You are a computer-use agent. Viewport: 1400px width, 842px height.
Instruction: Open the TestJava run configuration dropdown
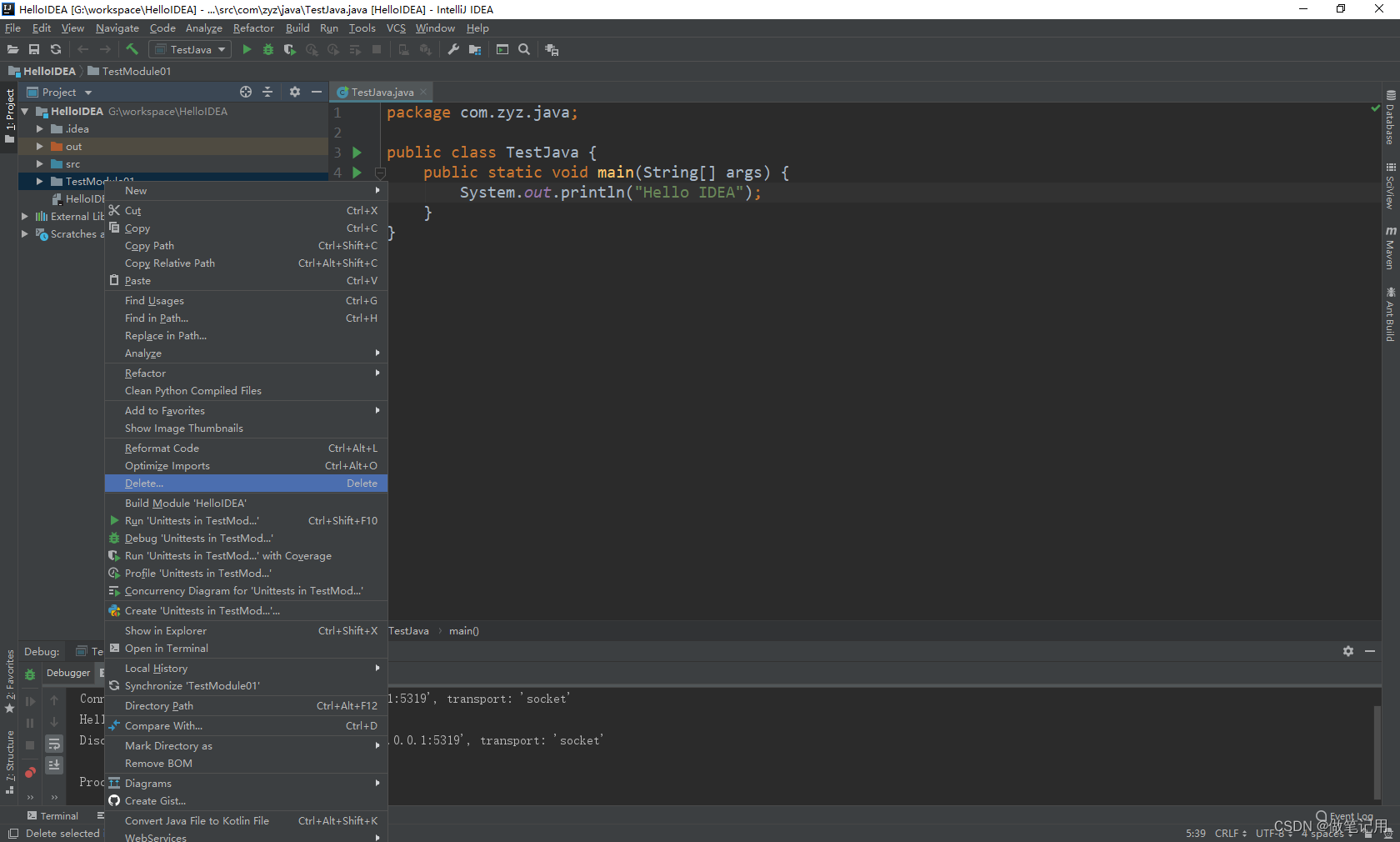[x=190, y=50]
